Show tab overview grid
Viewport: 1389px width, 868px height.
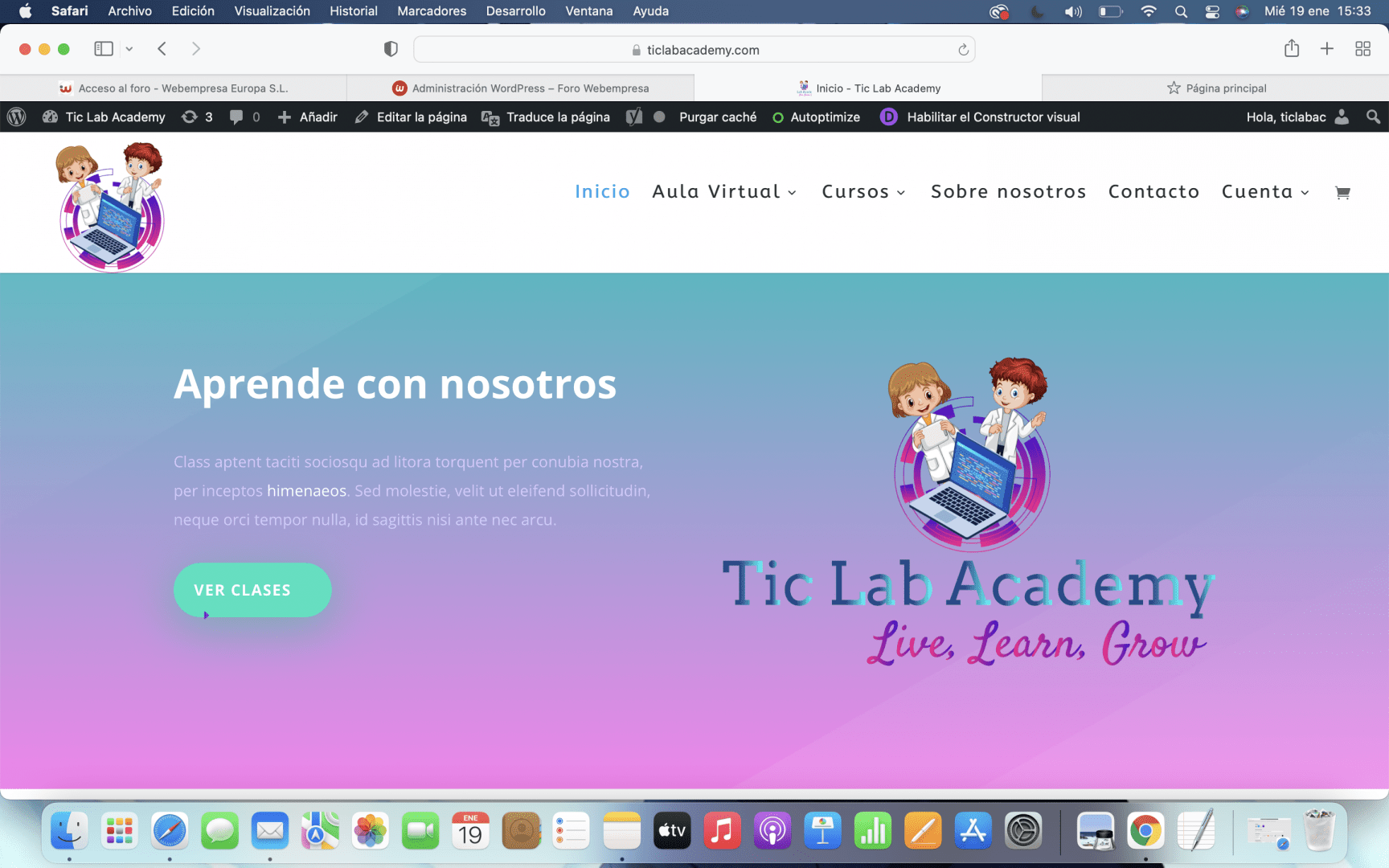click(1362, 49)
